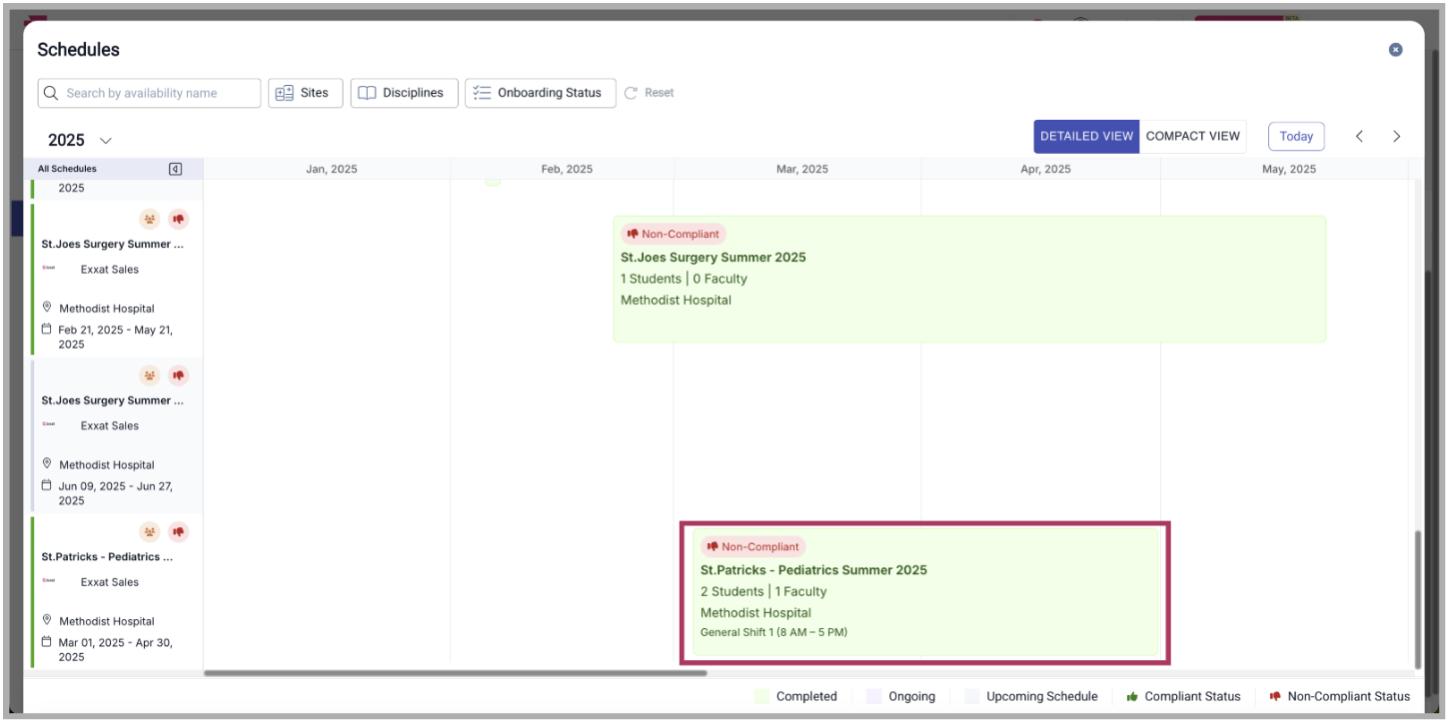Close the Schedules dialog
The image size is (1451, 724).
[1395, 50]
